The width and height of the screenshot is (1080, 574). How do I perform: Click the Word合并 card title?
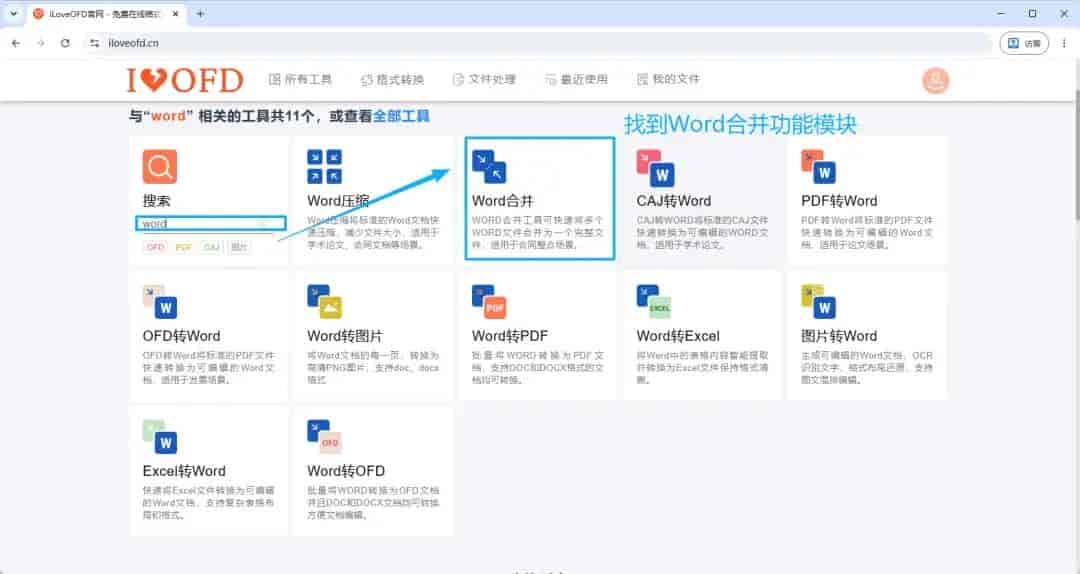point(503,201)
